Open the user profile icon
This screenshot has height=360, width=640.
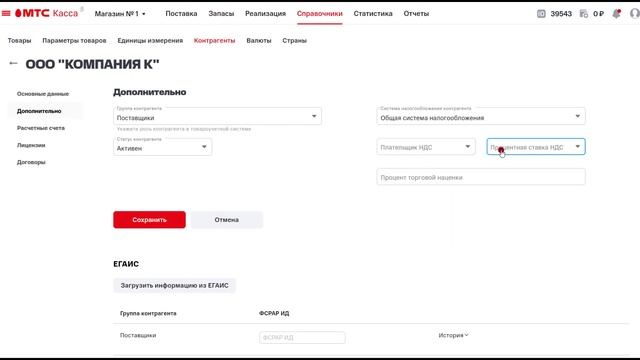pos(635,13)
